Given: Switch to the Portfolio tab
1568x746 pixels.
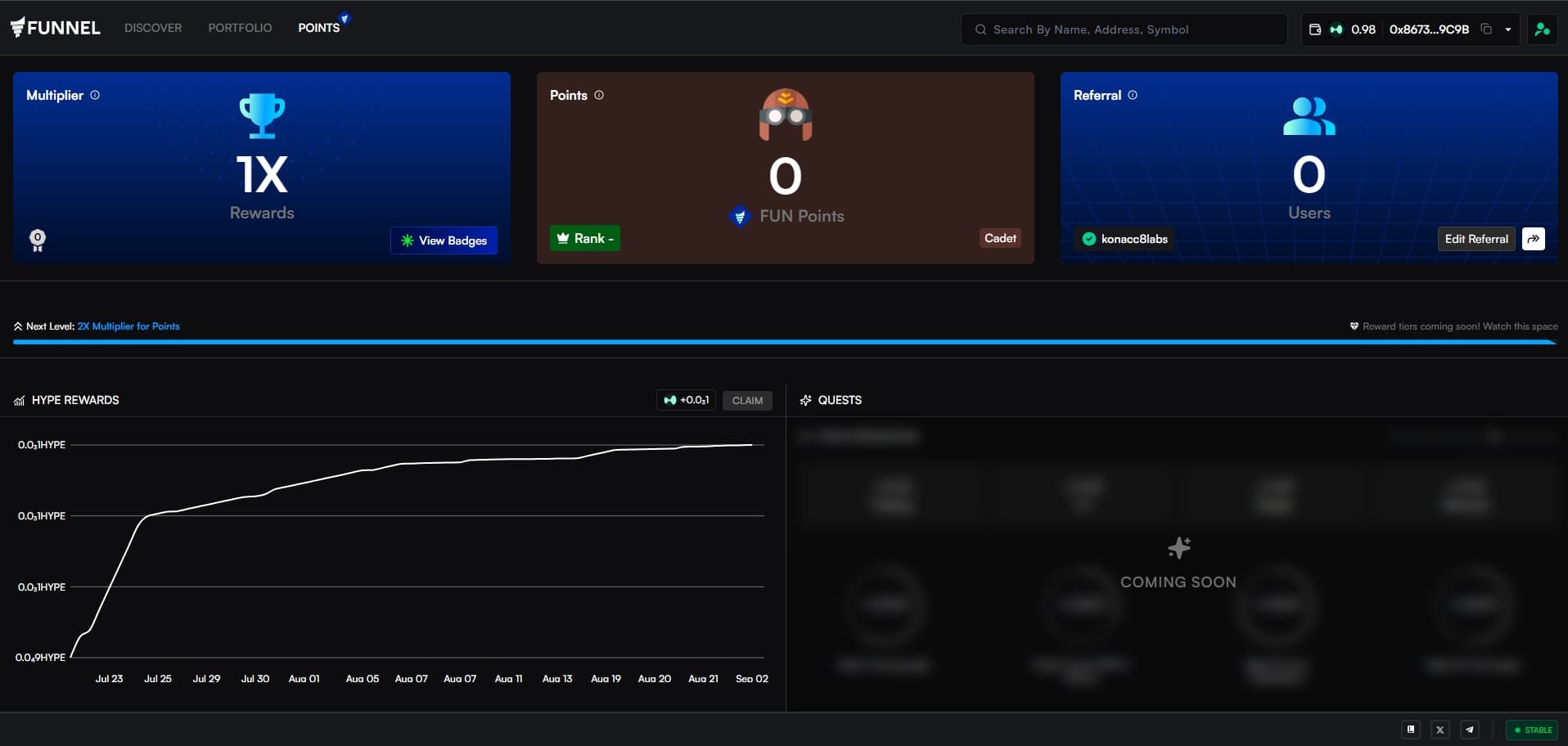Looking at the screenshot, I should tap(240, 28).
